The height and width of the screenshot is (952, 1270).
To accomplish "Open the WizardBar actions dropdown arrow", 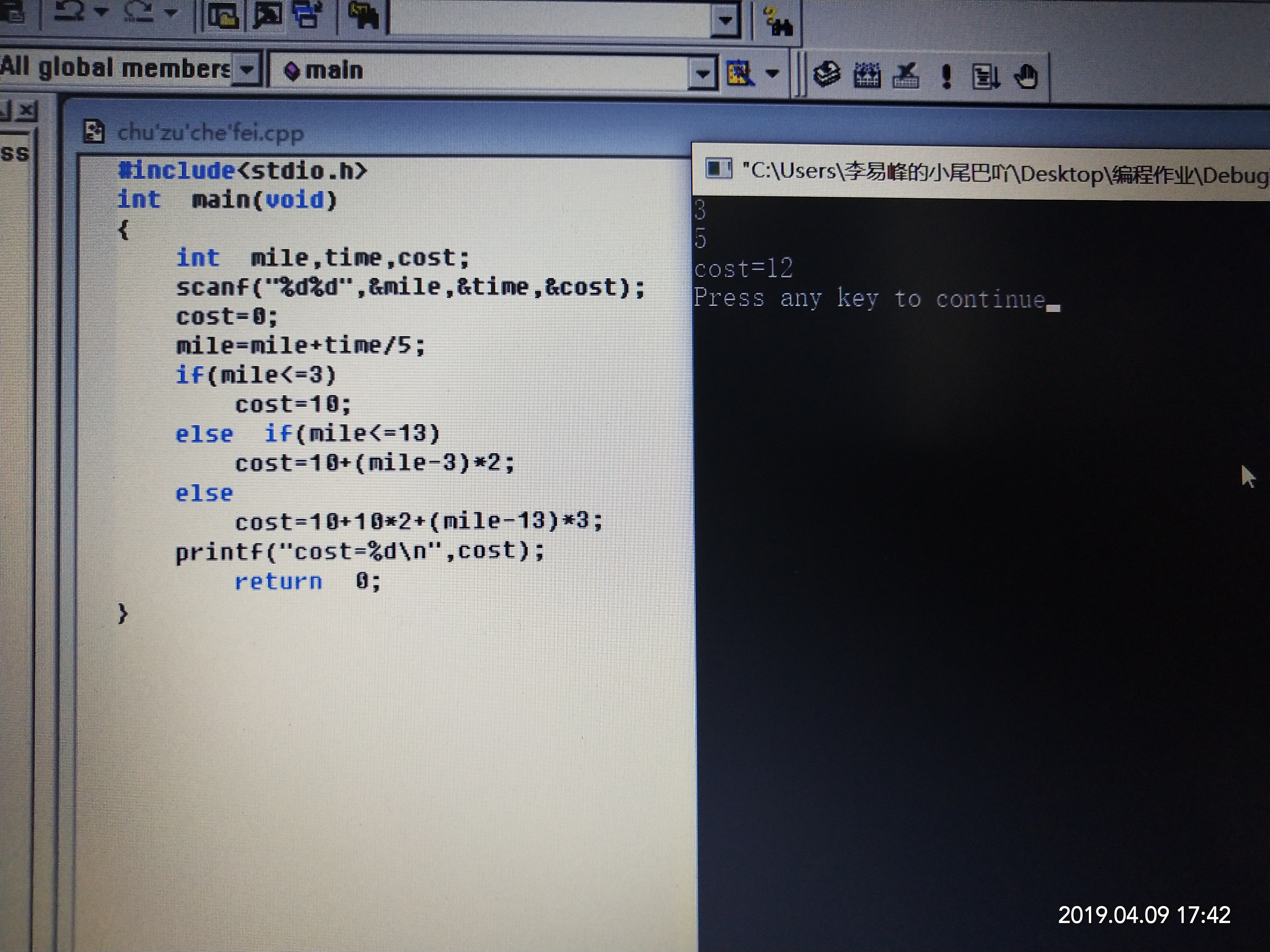I will 773,73.
